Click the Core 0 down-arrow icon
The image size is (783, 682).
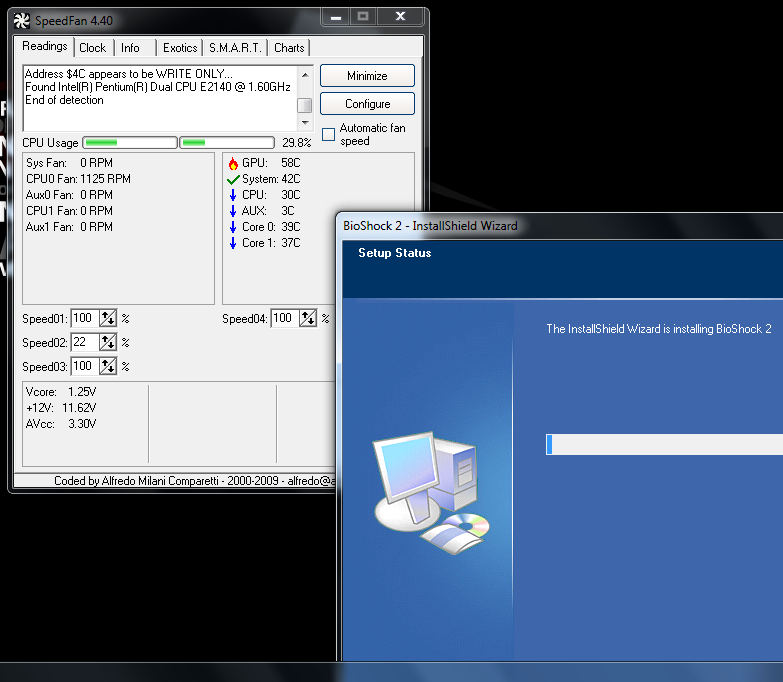[233, 227]
